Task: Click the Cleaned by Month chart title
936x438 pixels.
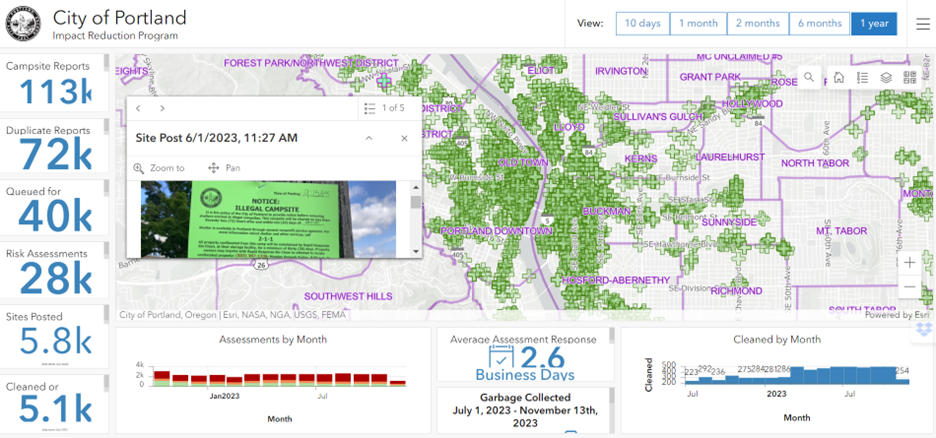Action: pos(777,339)
